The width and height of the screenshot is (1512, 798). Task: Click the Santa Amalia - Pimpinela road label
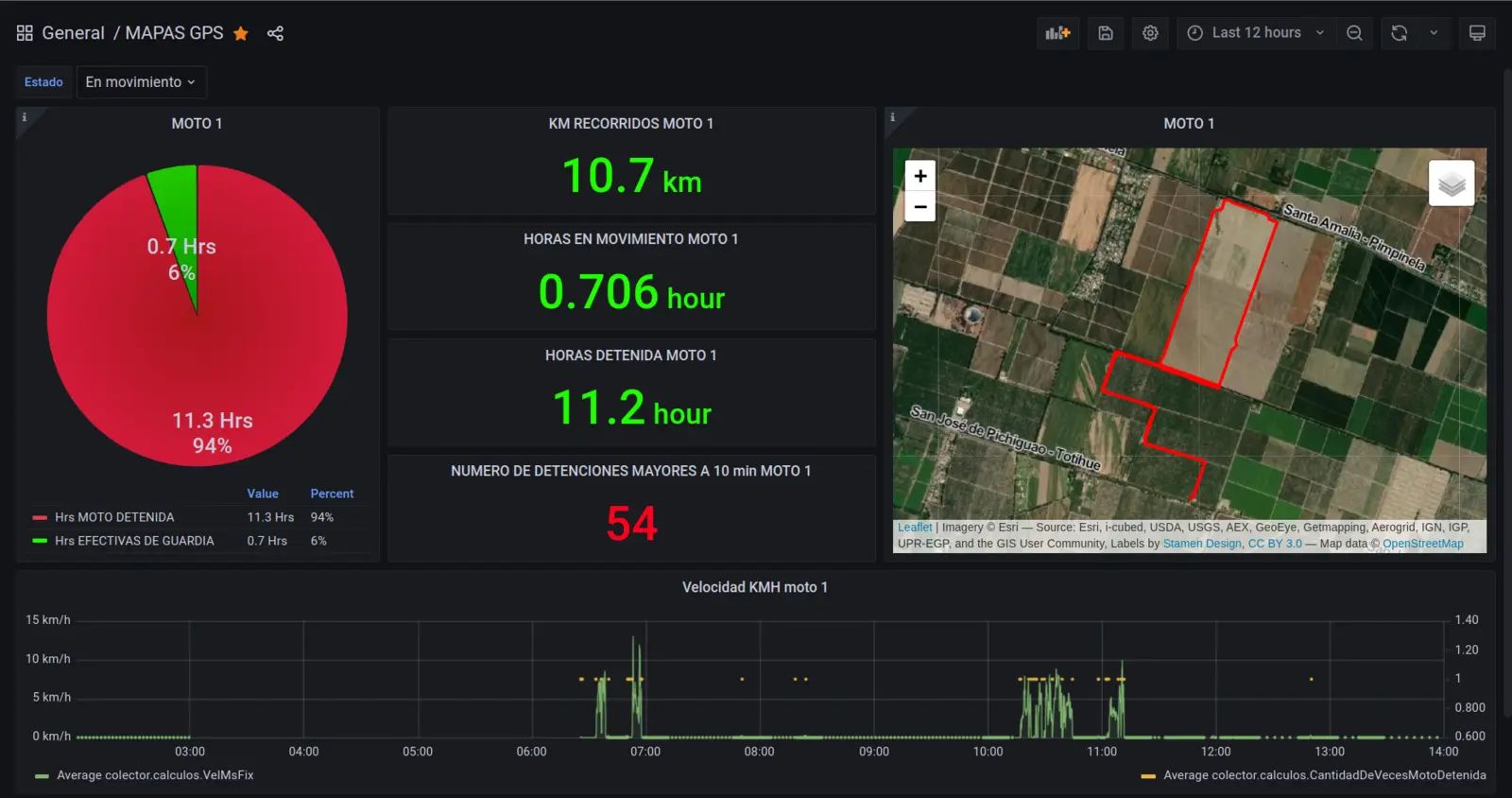point(1353,236)
